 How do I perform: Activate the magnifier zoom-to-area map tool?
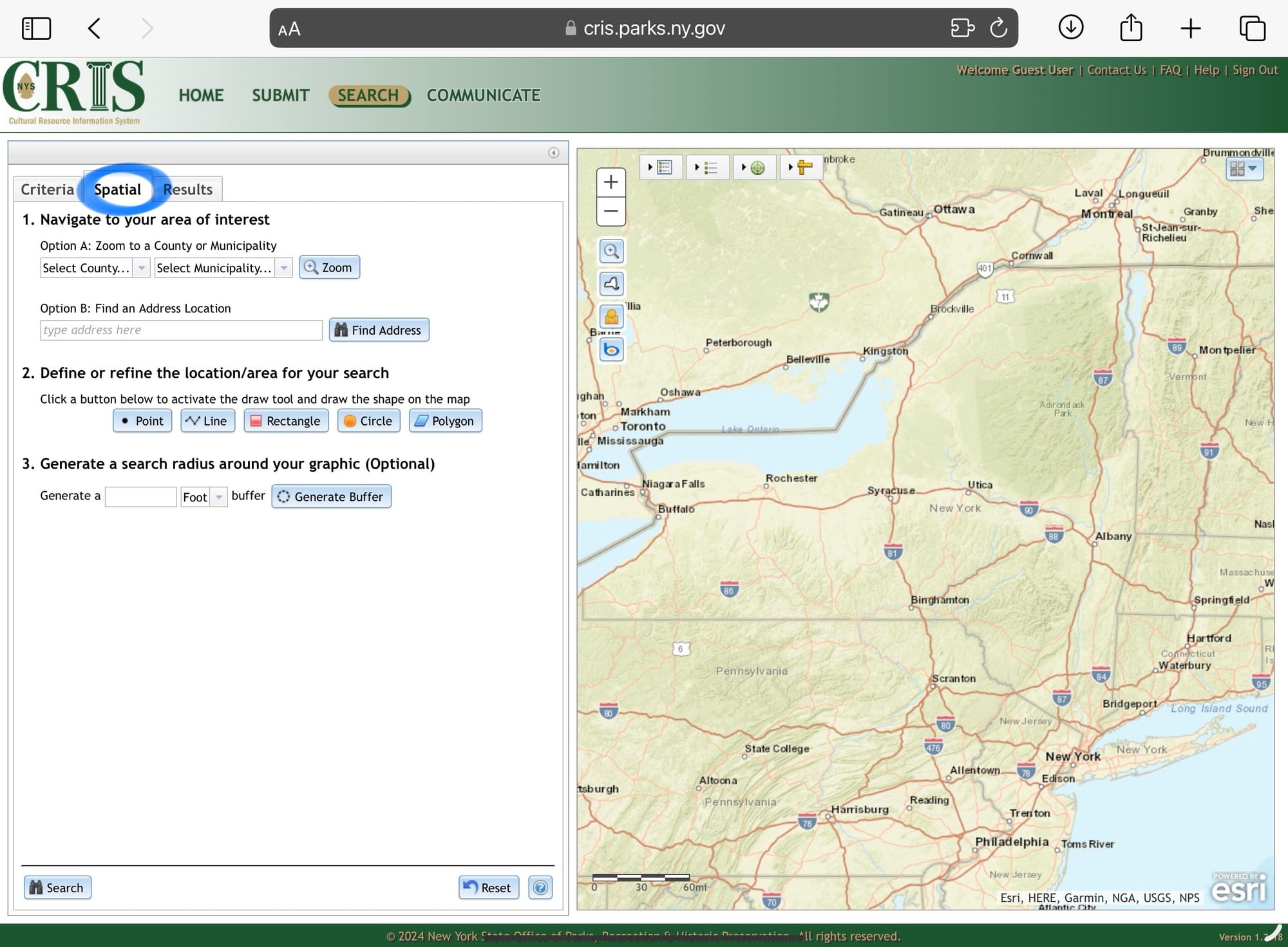pos(611,251)
